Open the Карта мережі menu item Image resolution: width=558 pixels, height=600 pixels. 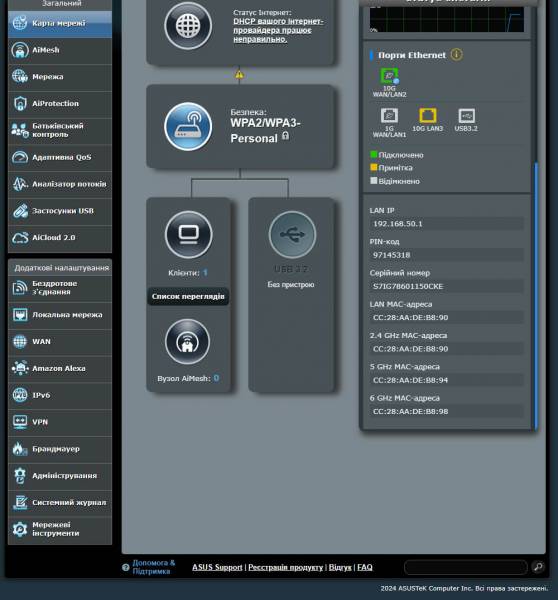60,23
